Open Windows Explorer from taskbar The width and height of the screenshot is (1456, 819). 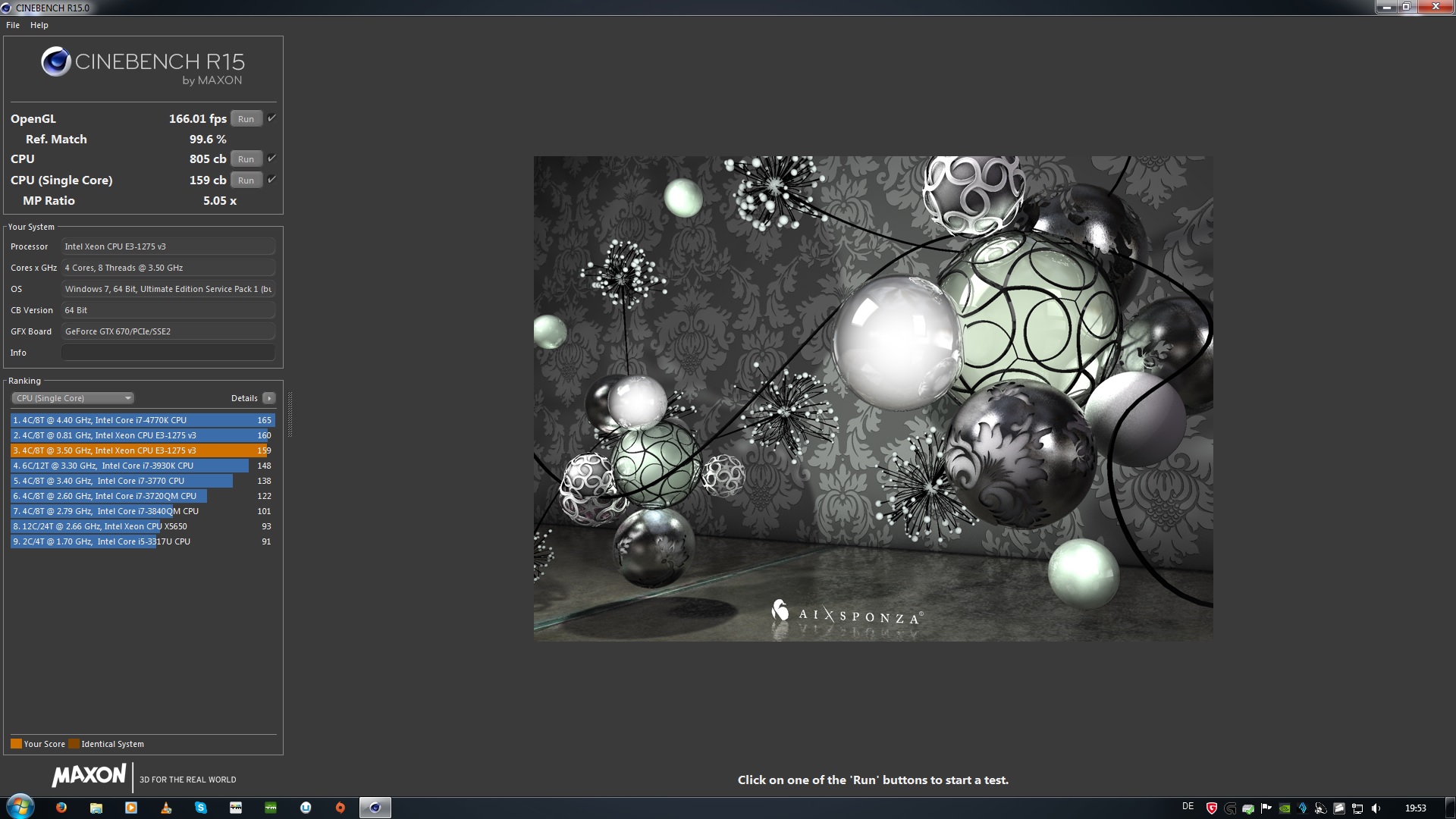coord(96,808)
